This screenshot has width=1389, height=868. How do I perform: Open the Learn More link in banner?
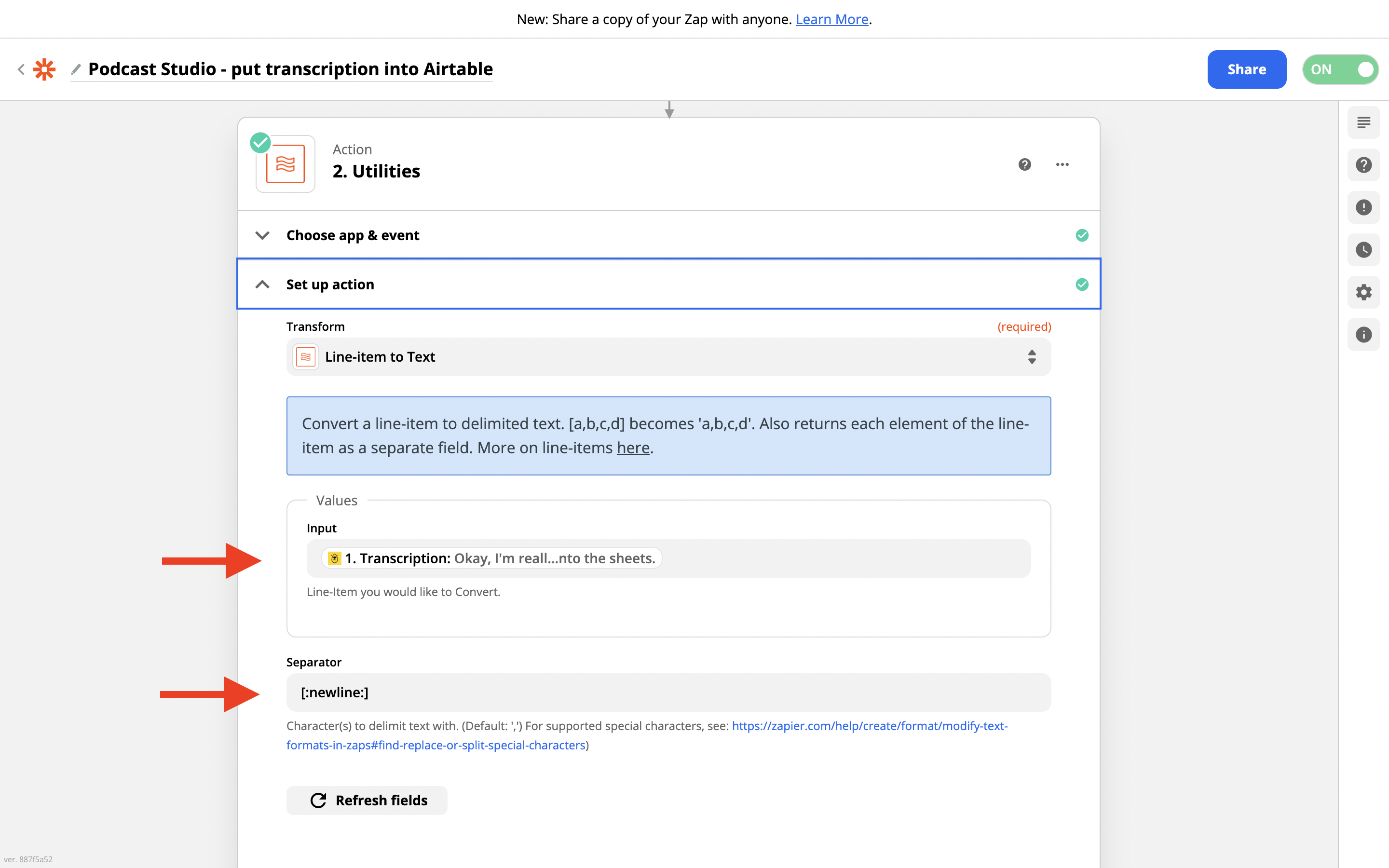pyautogui.click(x=831, y=19)
